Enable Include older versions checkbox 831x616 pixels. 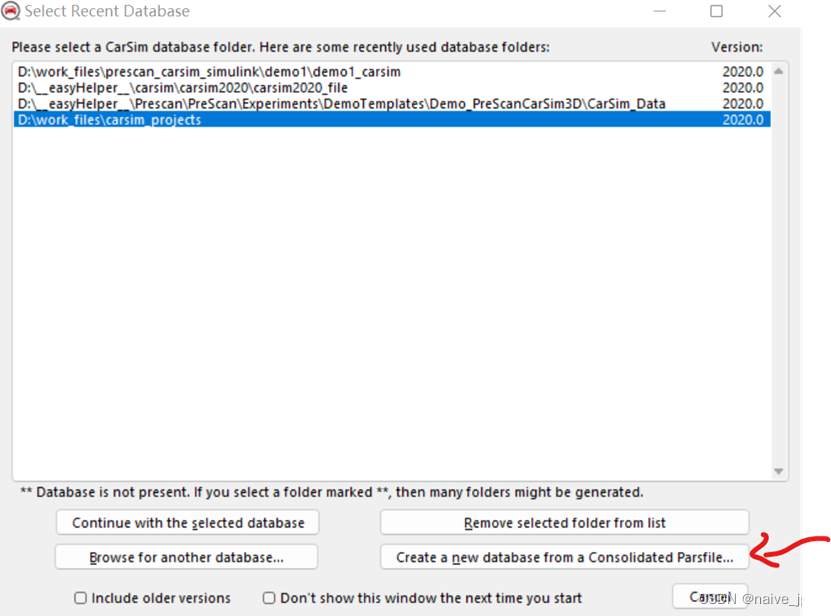click(81, 598)
